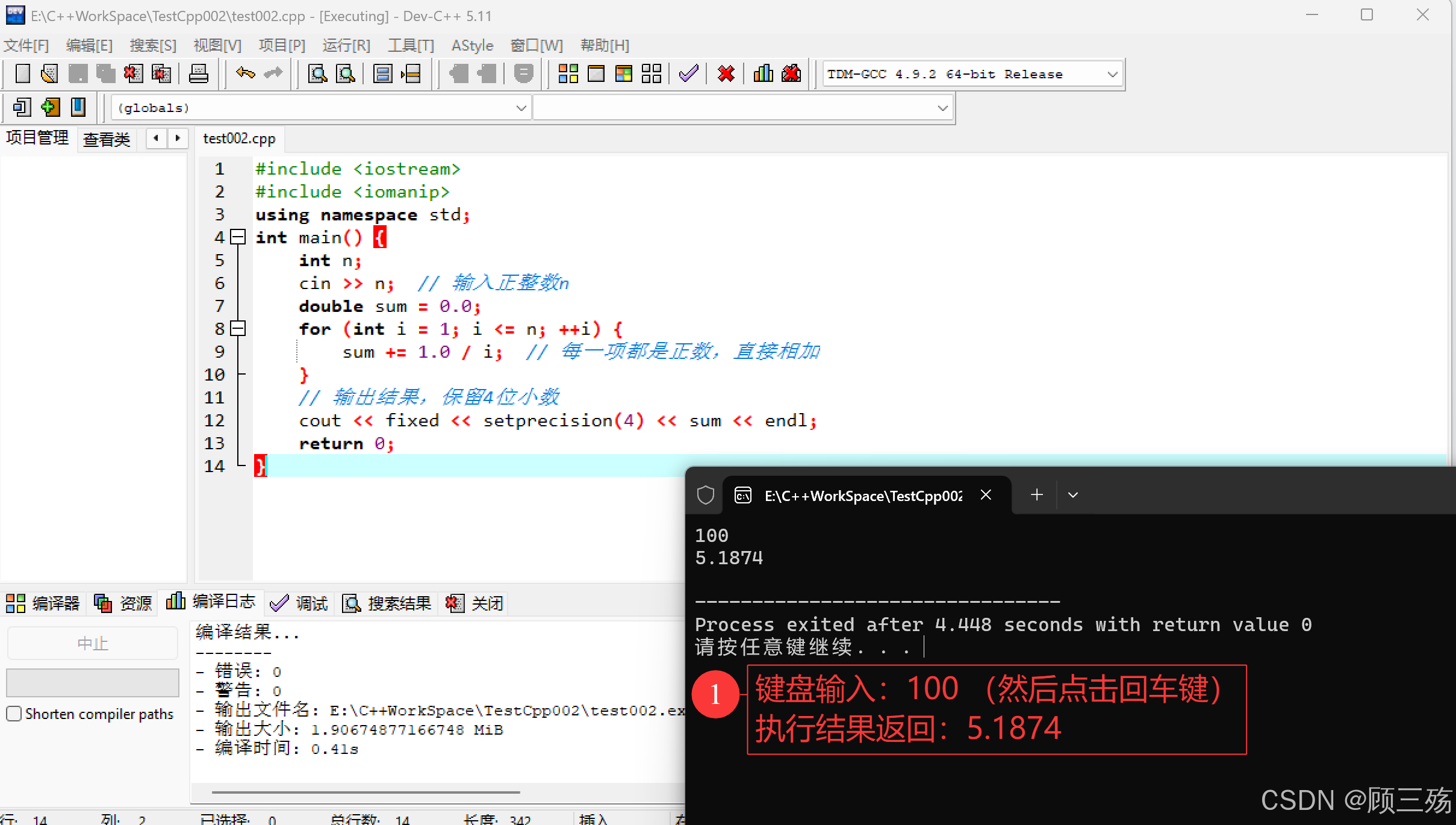The height and width of the screenshot is (825, 1456).
Task: Click the Find magnifier toolbar icon
Action: [x=317, y=74]
